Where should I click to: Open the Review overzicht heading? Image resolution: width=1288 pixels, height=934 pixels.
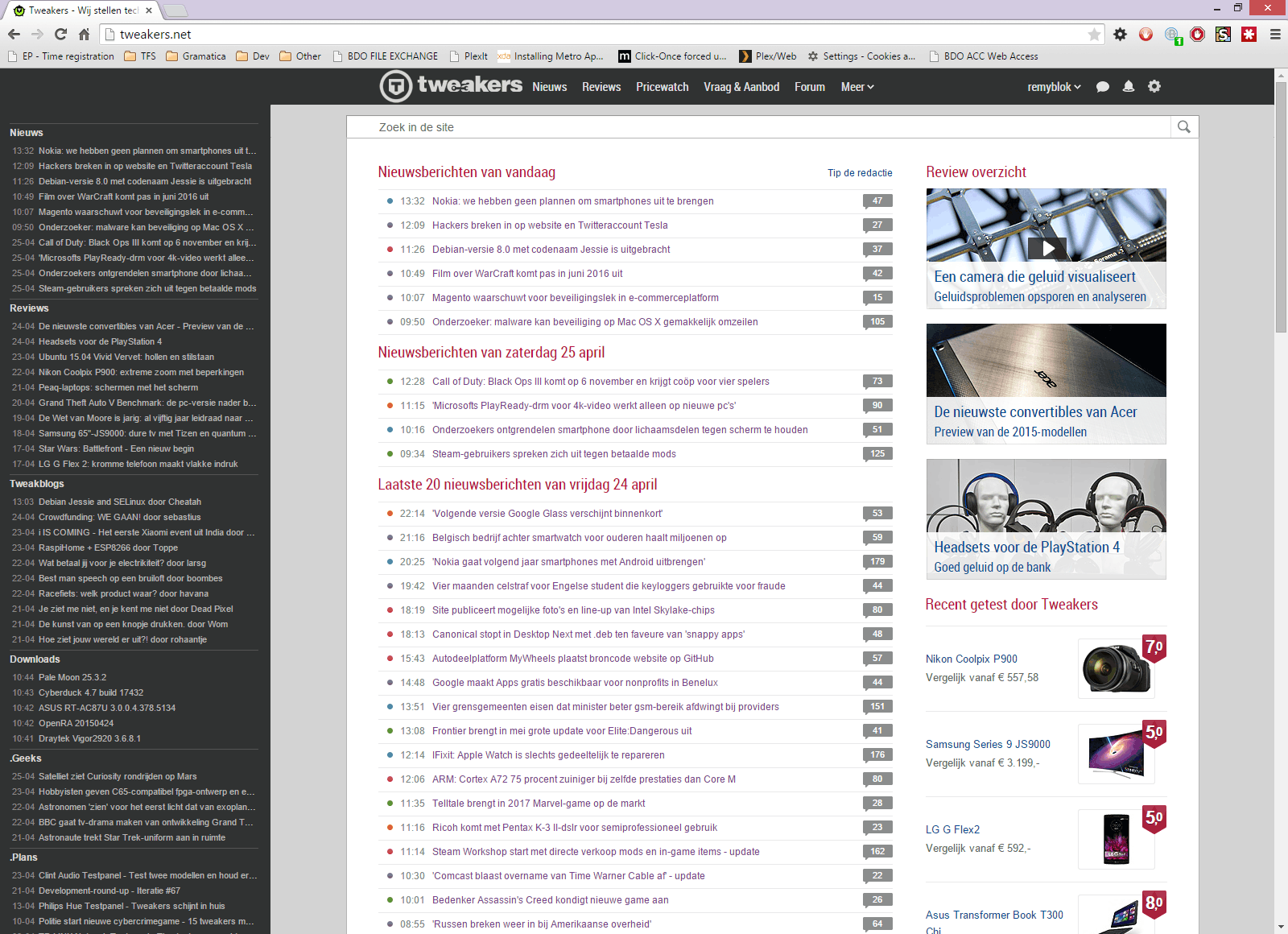point(976,172)
